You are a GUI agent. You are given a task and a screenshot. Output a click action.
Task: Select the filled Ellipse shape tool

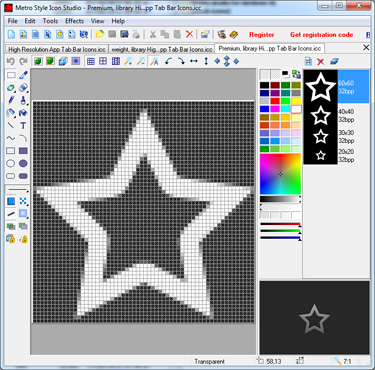click(23, 163)
